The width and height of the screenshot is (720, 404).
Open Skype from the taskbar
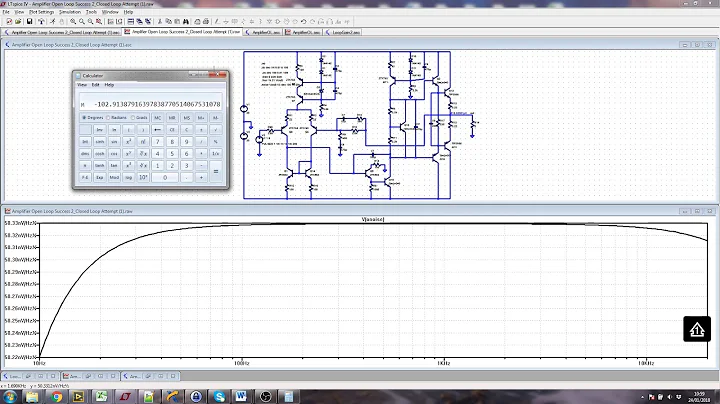tap(219, 396)
